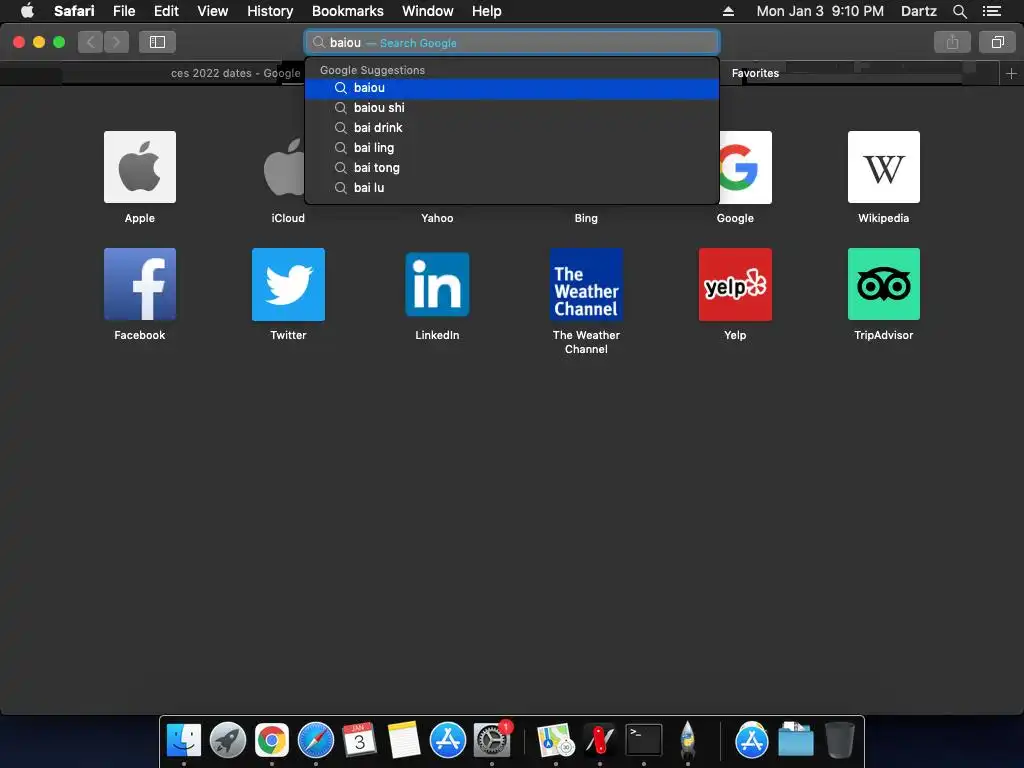Open the Yelp favorite tile
This screenshot has height=768, width=1024.
point(735,284)
